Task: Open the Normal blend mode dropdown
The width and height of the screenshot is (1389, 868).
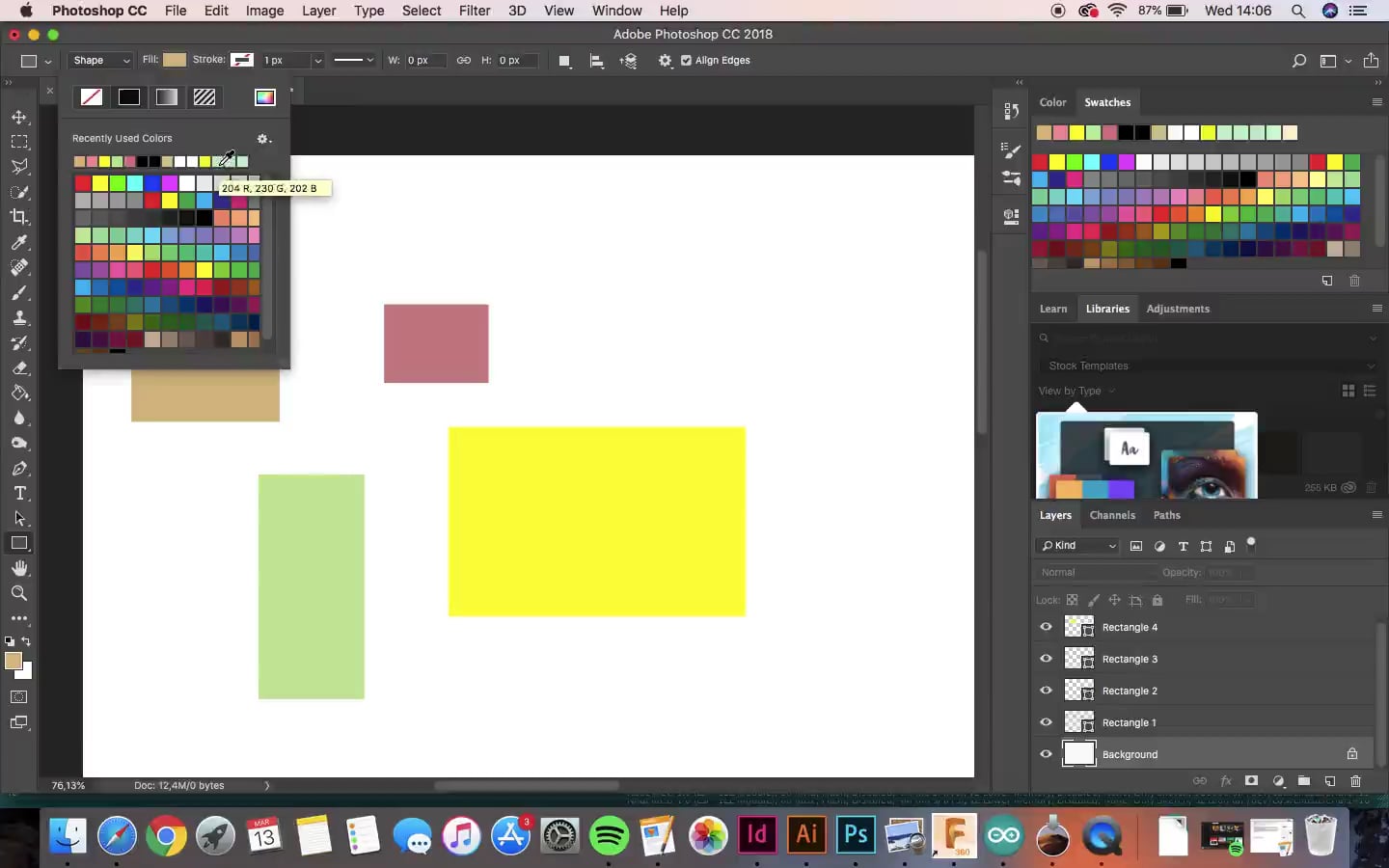Action: (x=1097, y=572)
